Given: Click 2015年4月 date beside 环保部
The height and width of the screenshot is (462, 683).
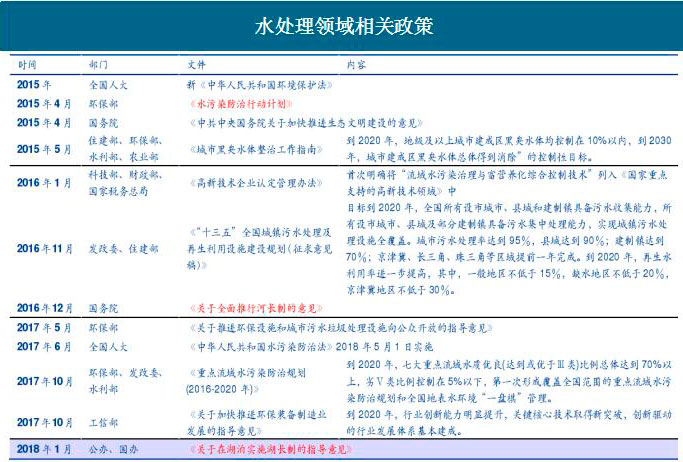Looking at the screenshot, I should [44, 104].
